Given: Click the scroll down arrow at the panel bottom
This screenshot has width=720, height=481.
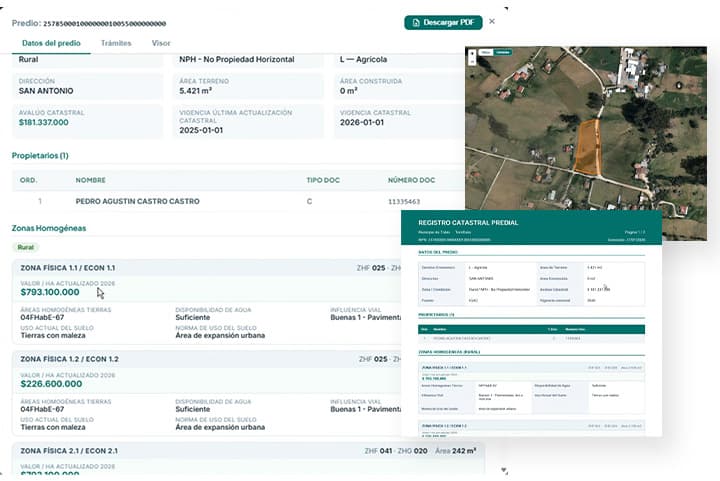Looking at the screenshot, I should click(504, 470).
